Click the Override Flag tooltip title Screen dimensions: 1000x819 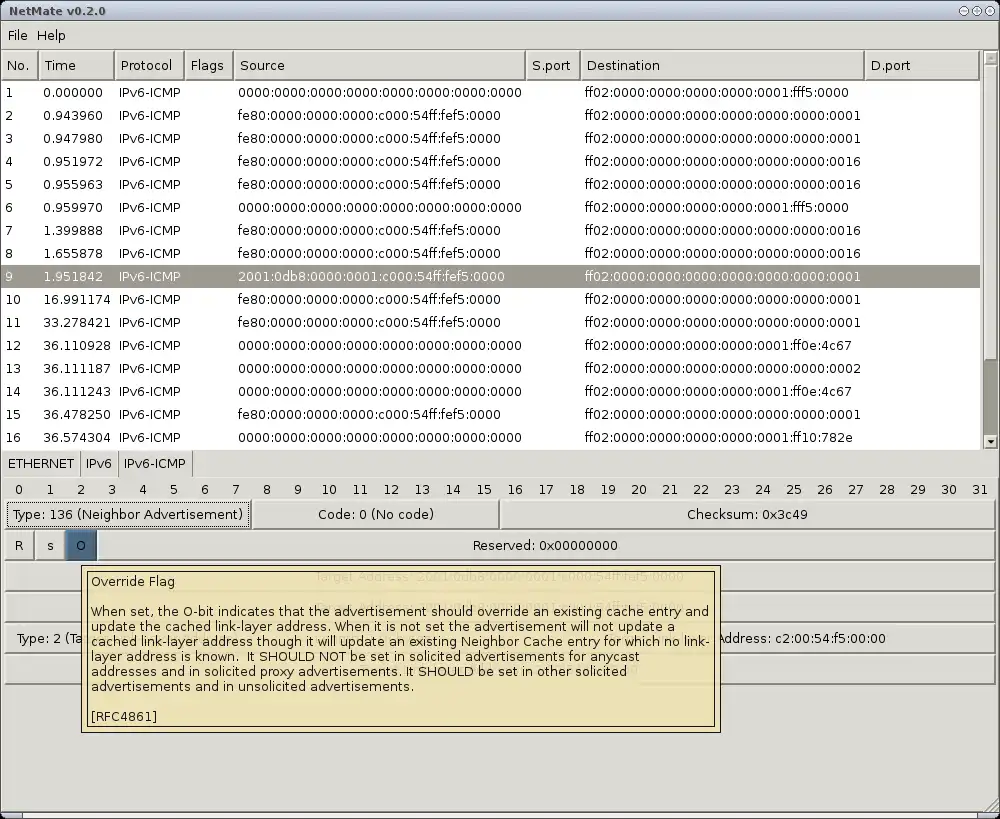[x=133, y=581]
